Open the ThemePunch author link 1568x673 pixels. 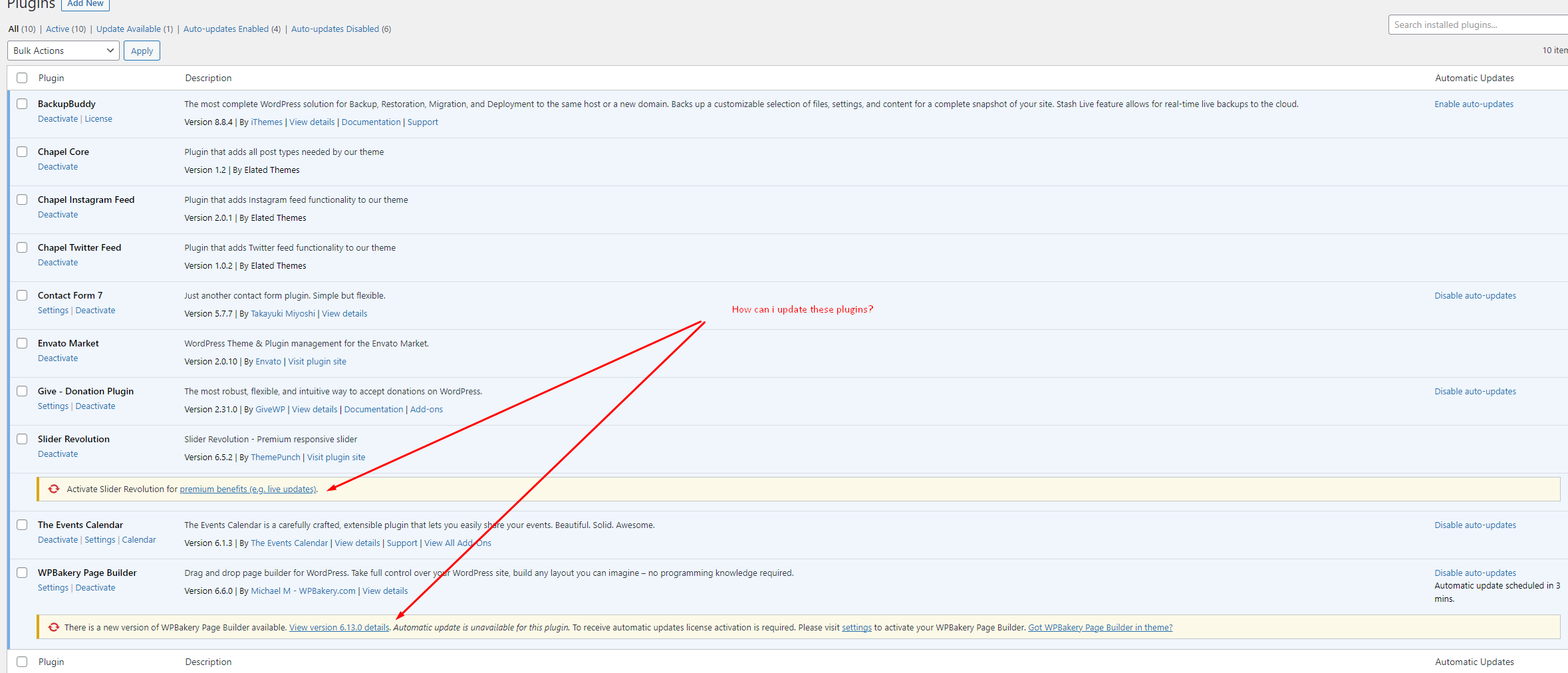pos(275,458)
